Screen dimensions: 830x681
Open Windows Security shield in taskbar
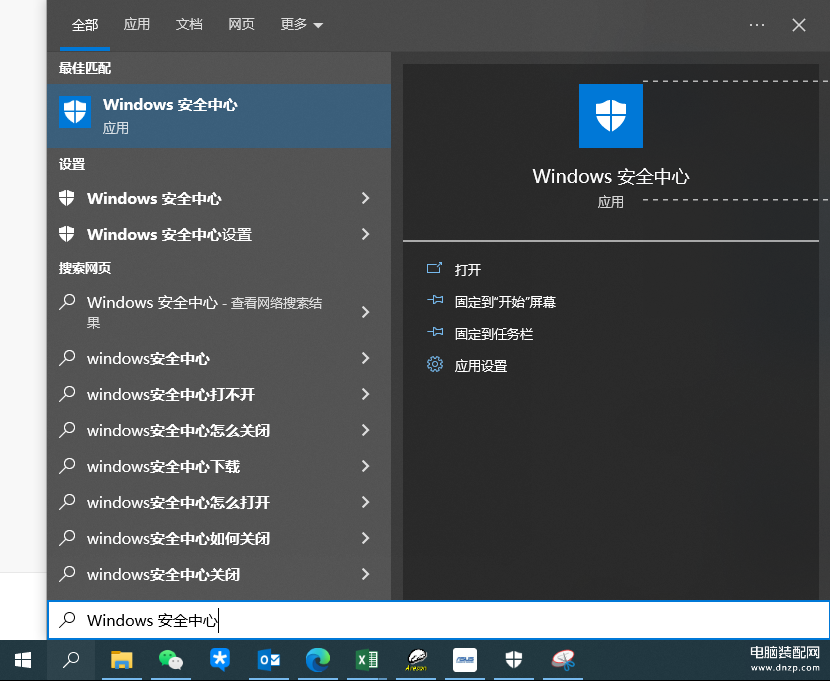(x=513, y=660)
